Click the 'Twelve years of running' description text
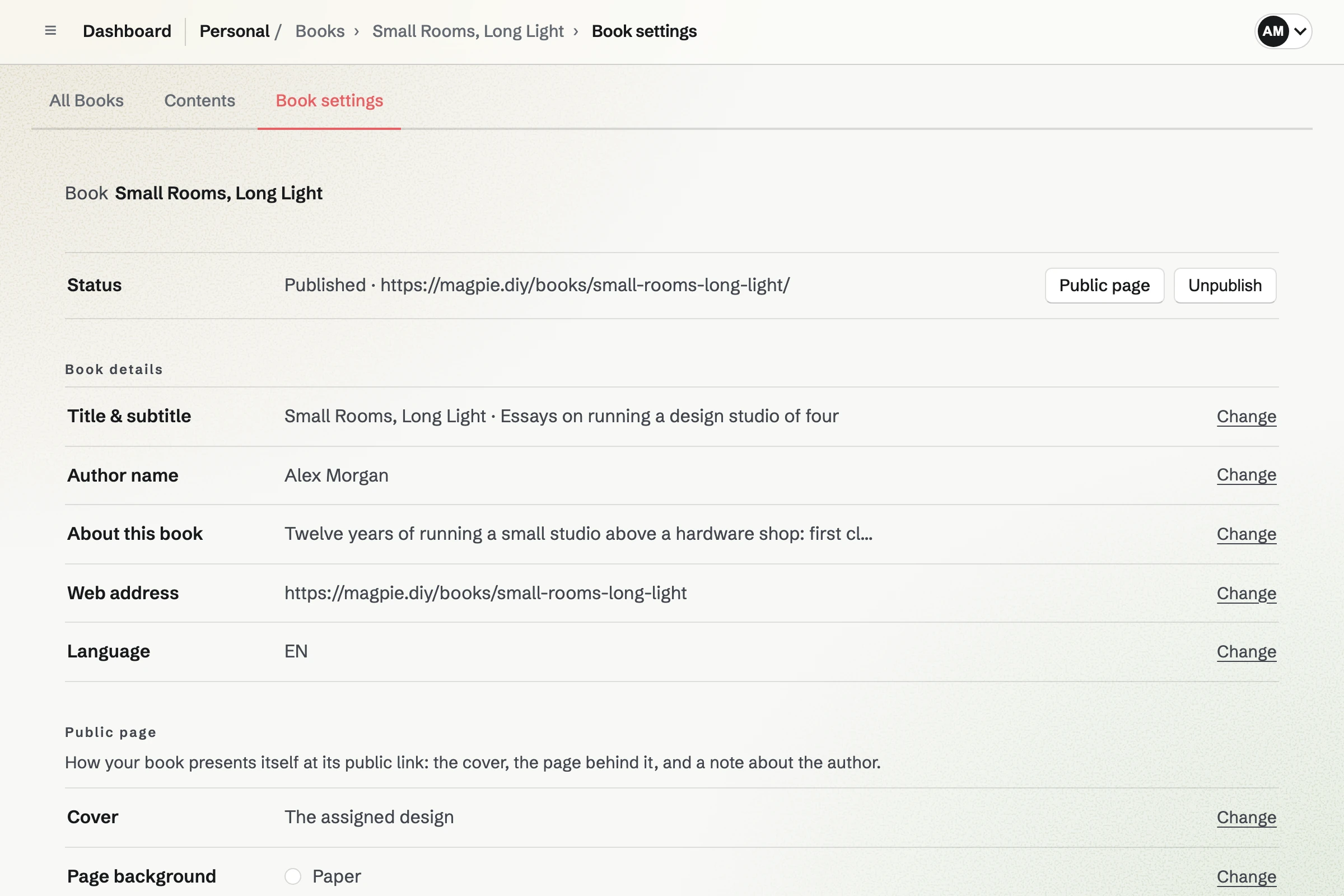 (x=578, y=534)
